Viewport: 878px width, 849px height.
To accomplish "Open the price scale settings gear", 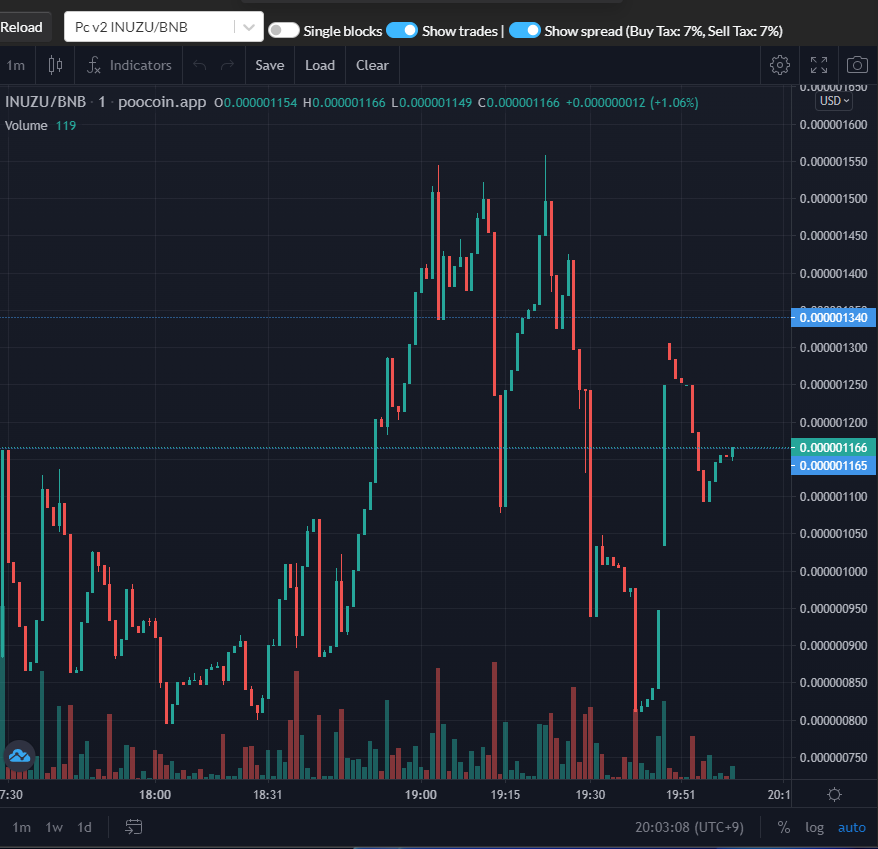I will tap(834, 794).
